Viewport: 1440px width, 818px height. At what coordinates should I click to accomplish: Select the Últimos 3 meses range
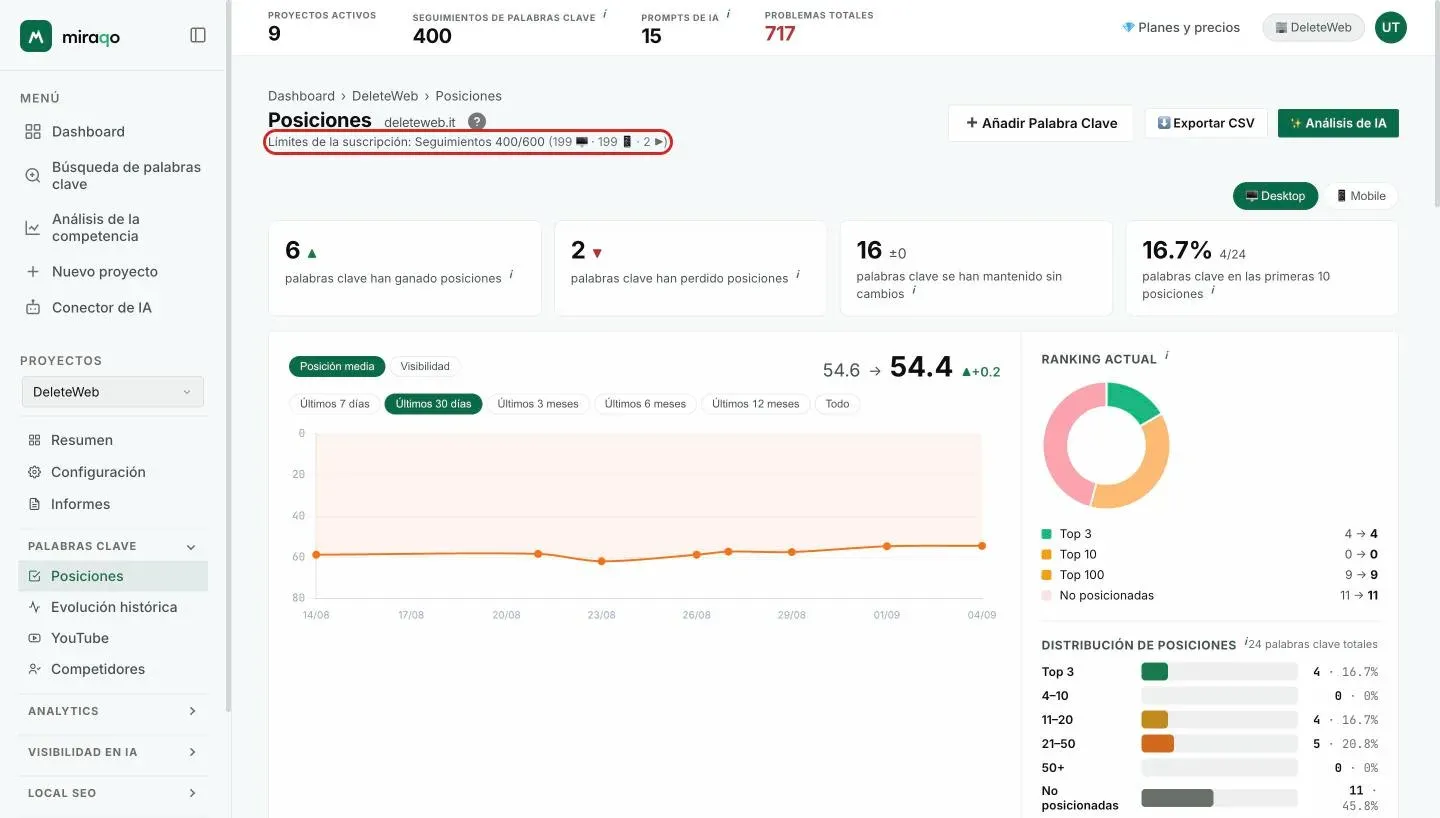(x=538, y=404)
